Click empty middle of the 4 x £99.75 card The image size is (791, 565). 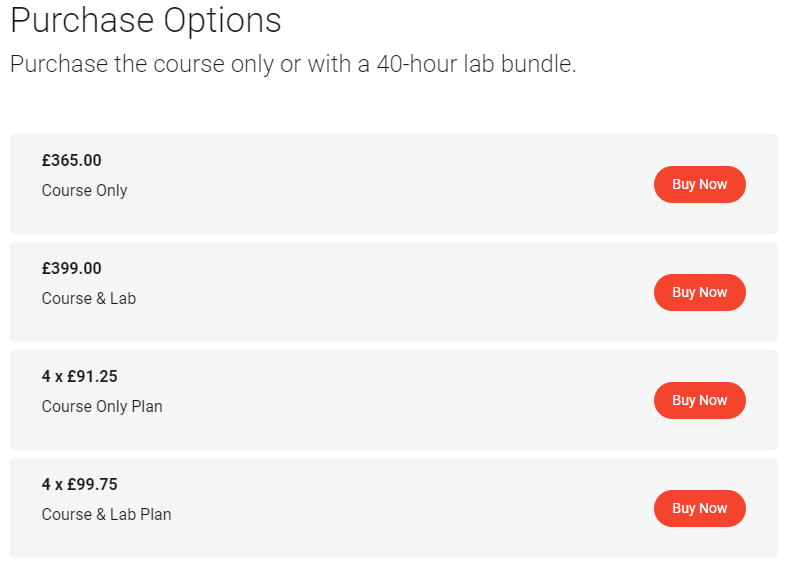[390, 508]
